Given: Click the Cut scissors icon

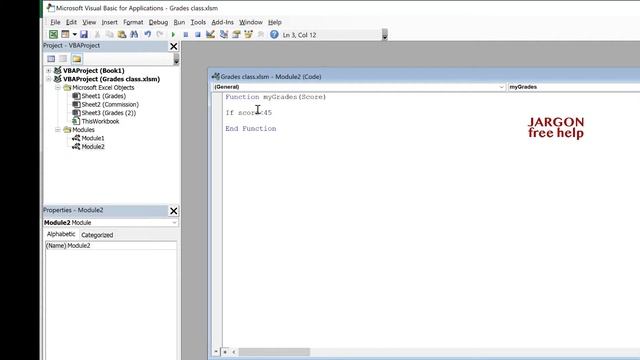Looking at the screenshot, I should pyautogui.click(x=97, y=35).
